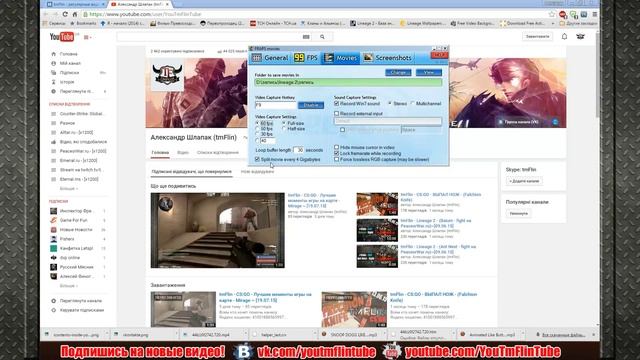640x360 pixels.
Task: Enable Record external input checkbox
Action: click(x=337, y=113)
